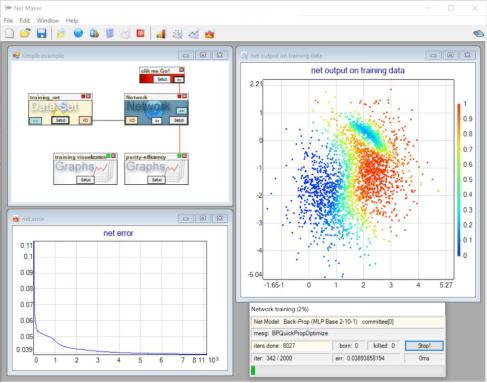
Task: Open the Window menu
Action: point(48,21)
